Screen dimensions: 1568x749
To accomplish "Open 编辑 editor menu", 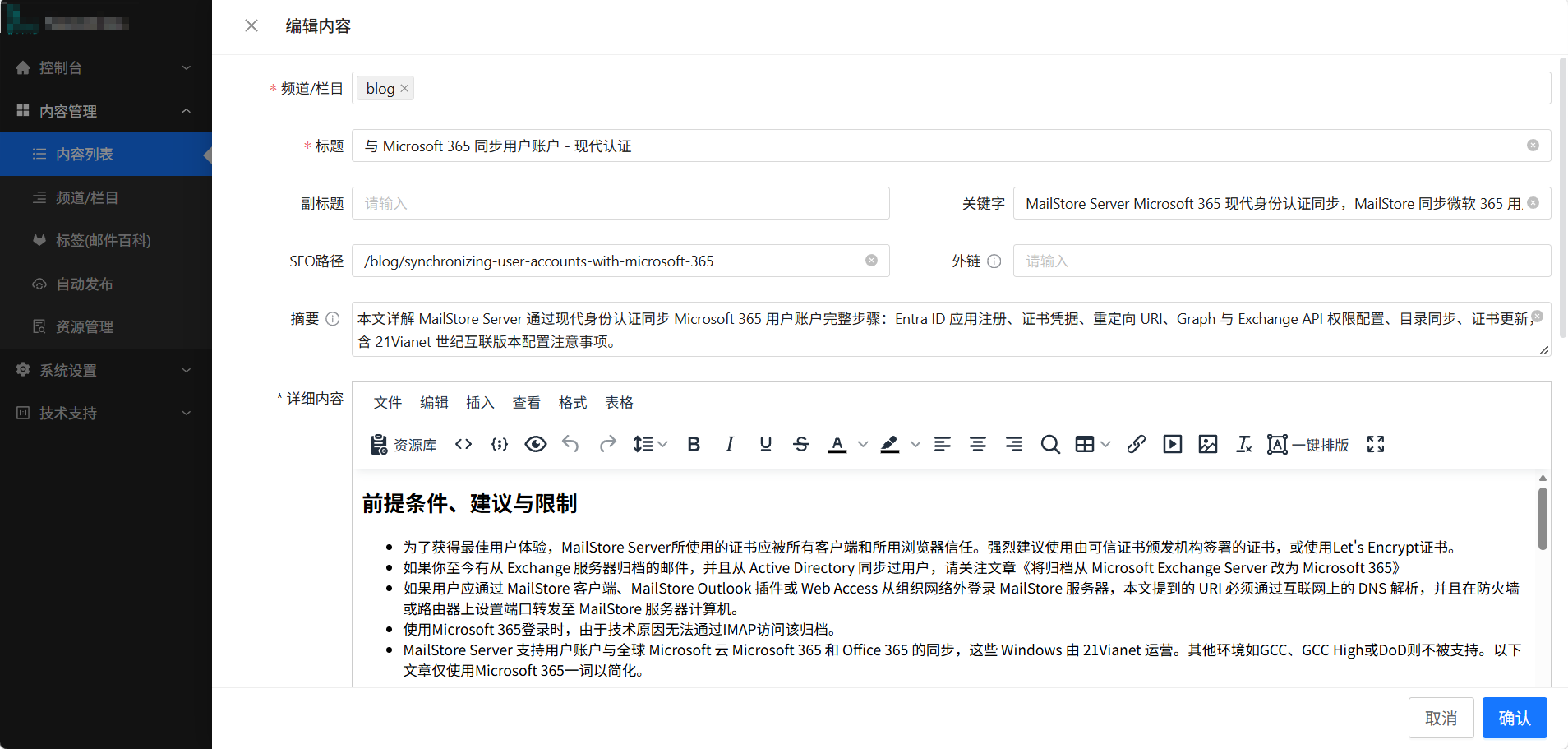I will [434, 402].
